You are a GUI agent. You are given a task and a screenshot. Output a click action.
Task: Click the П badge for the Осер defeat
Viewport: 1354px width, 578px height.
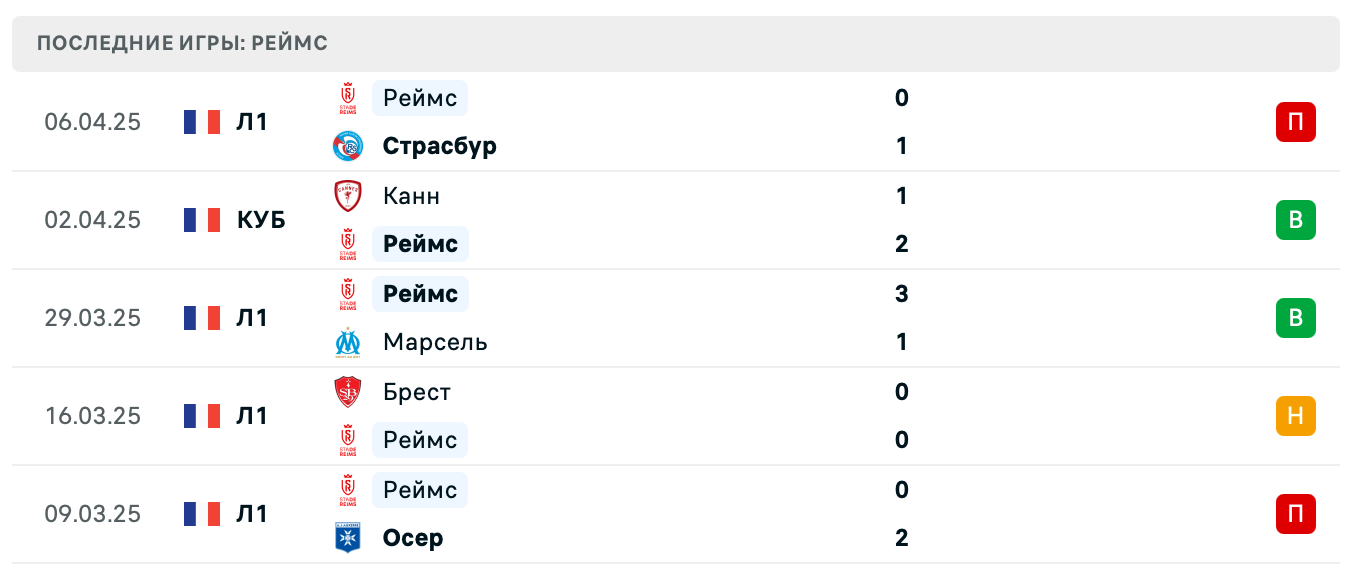pyautogui.click(x=1296, y=514)
